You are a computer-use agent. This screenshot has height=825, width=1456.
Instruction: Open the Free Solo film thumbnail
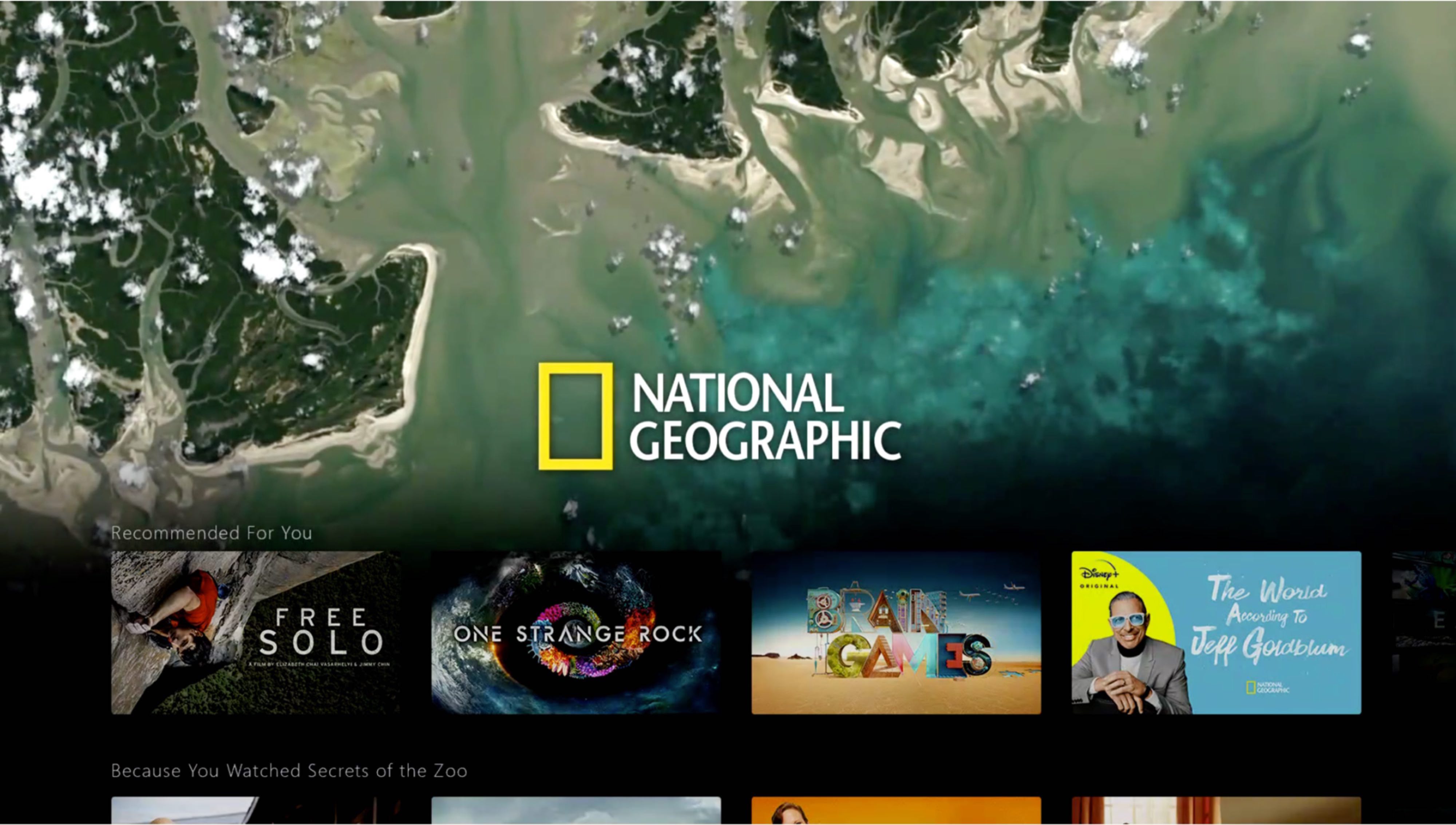(256, 632)
